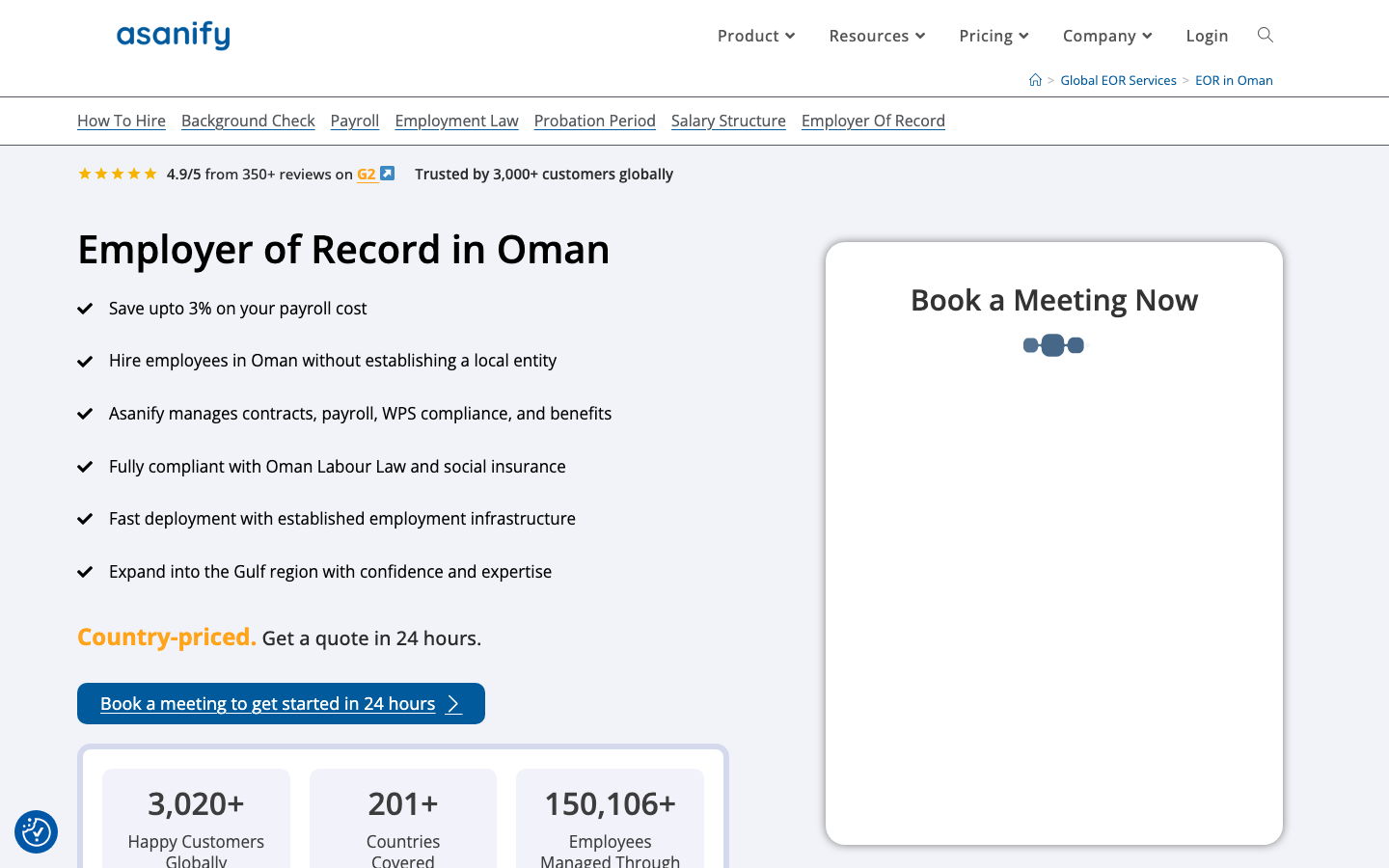The width and height of the screenshot is (1389, 868).
Task: Click Get a quote in 24 hours text
Action: (371, 638)
